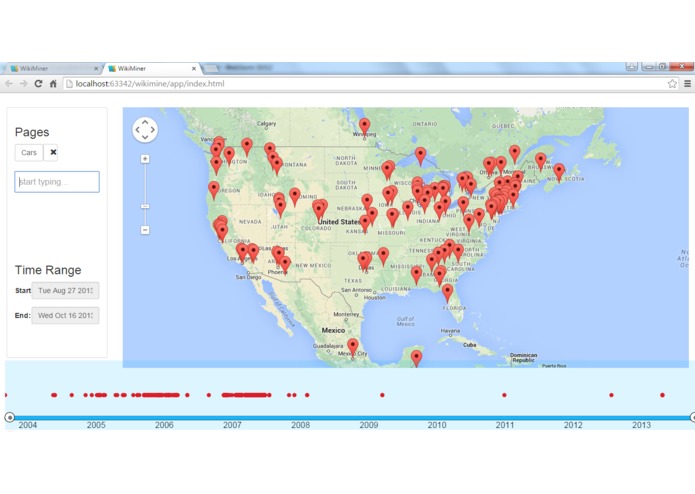Click the timeline dot near 2009

[383, 395]
